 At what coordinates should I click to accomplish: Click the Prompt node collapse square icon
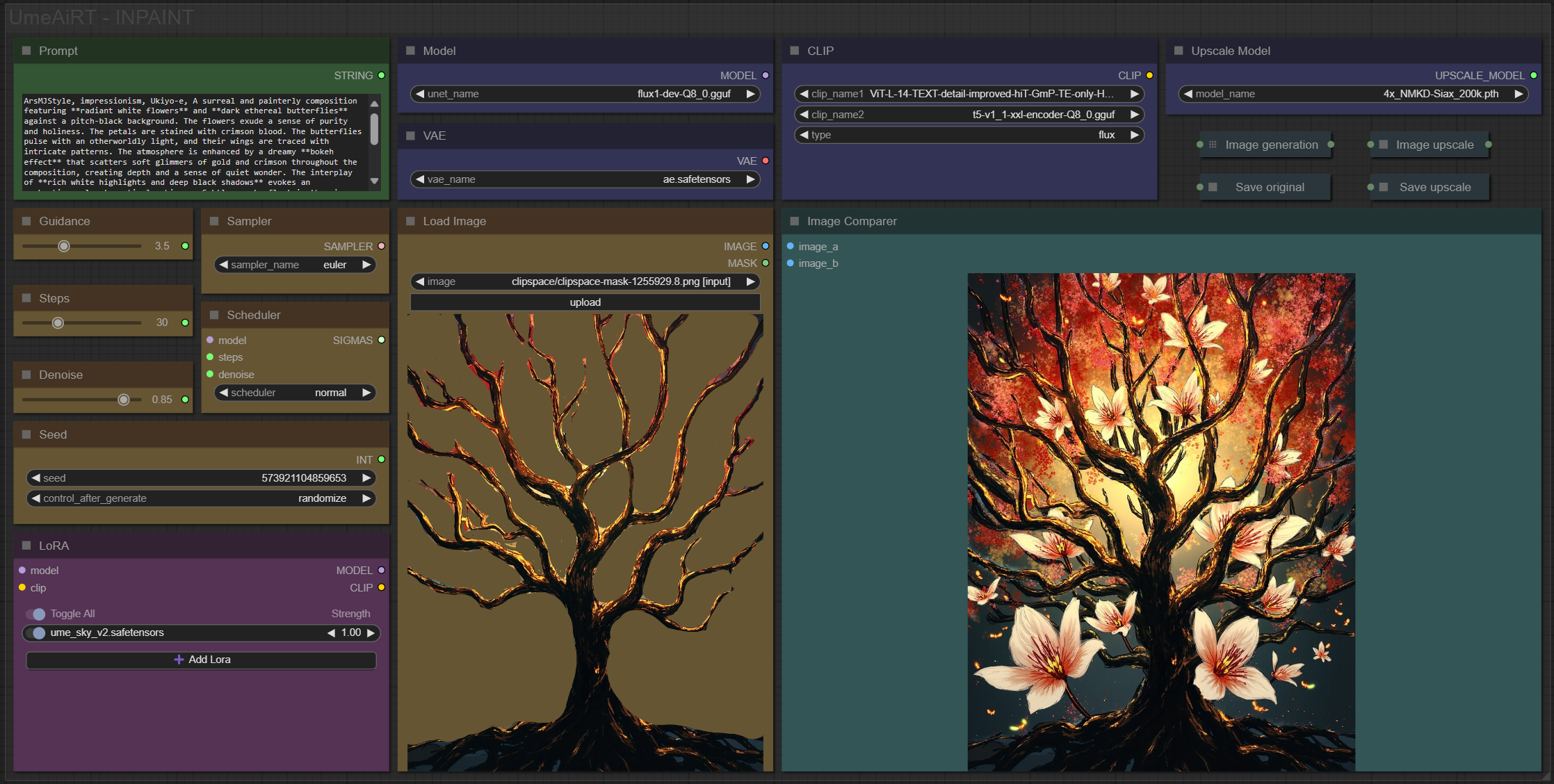[26, 51]
